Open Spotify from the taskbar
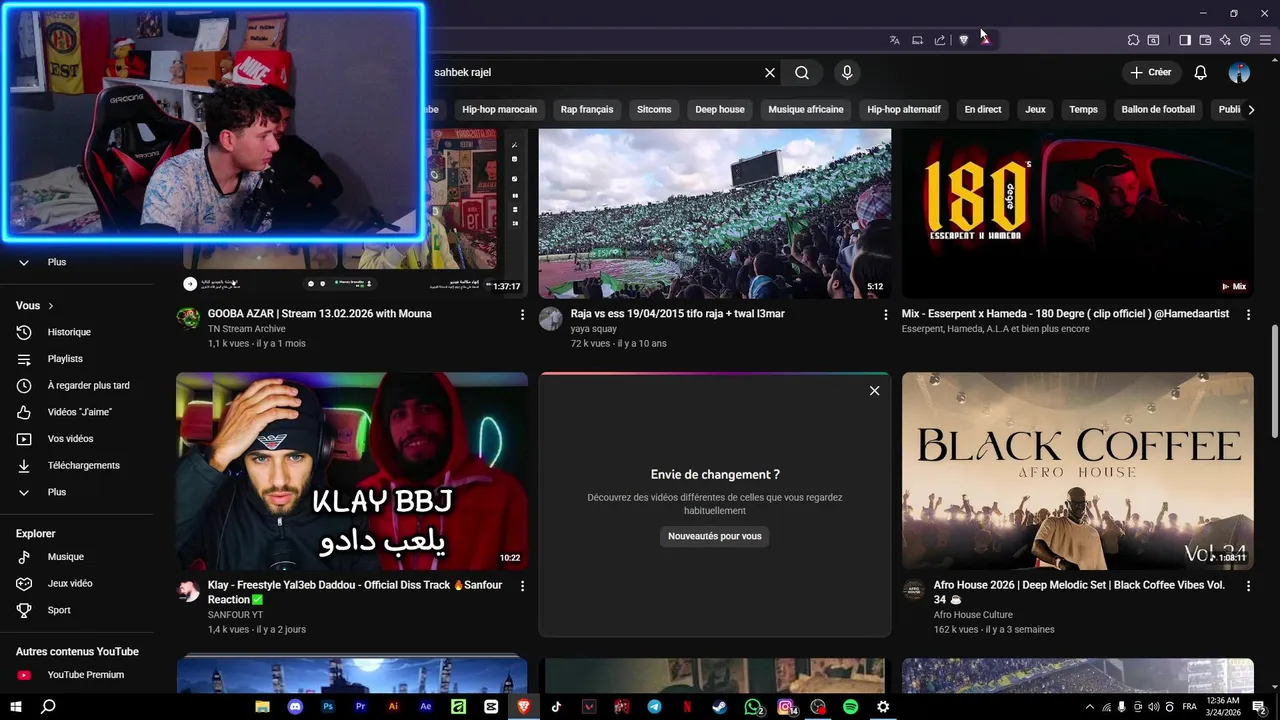Viewport: 1280px width, 720px height. tap(850, 707)
